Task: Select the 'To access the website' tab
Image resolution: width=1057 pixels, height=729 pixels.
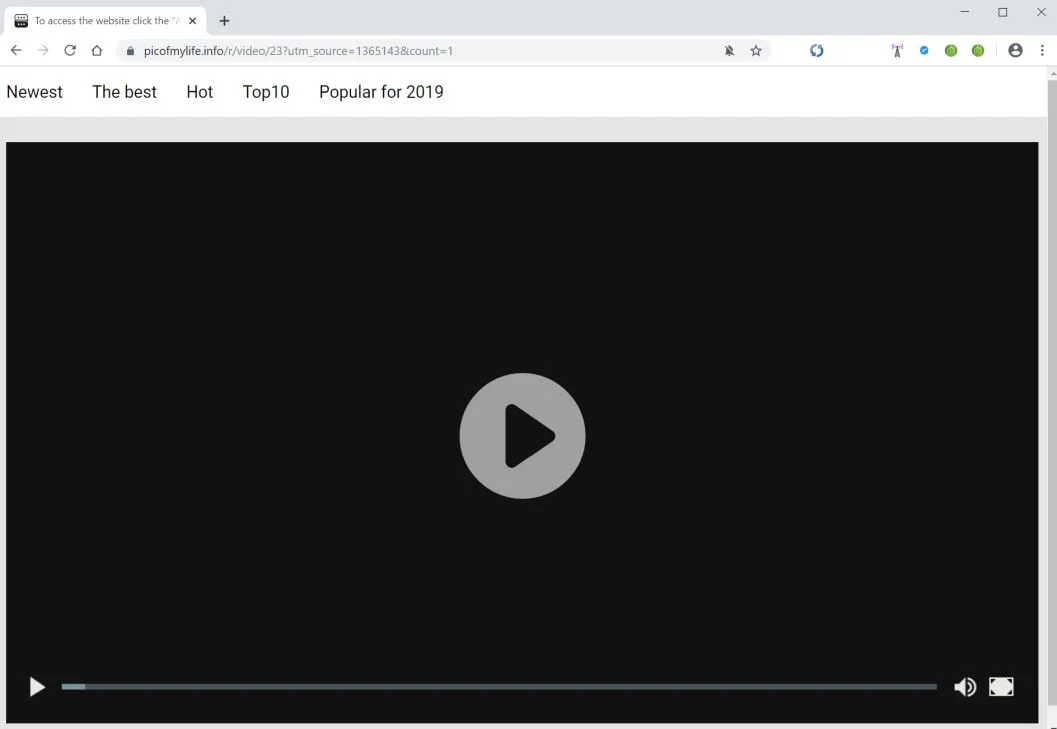Action: [x=105, y=21]
